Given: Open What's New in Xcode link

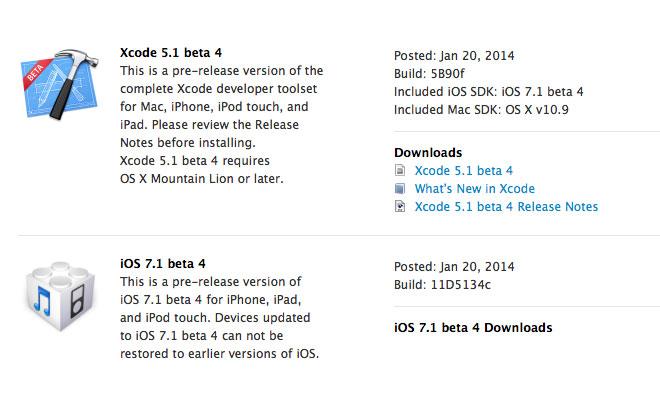Looking at the screenshot, I should coord(474,189).
